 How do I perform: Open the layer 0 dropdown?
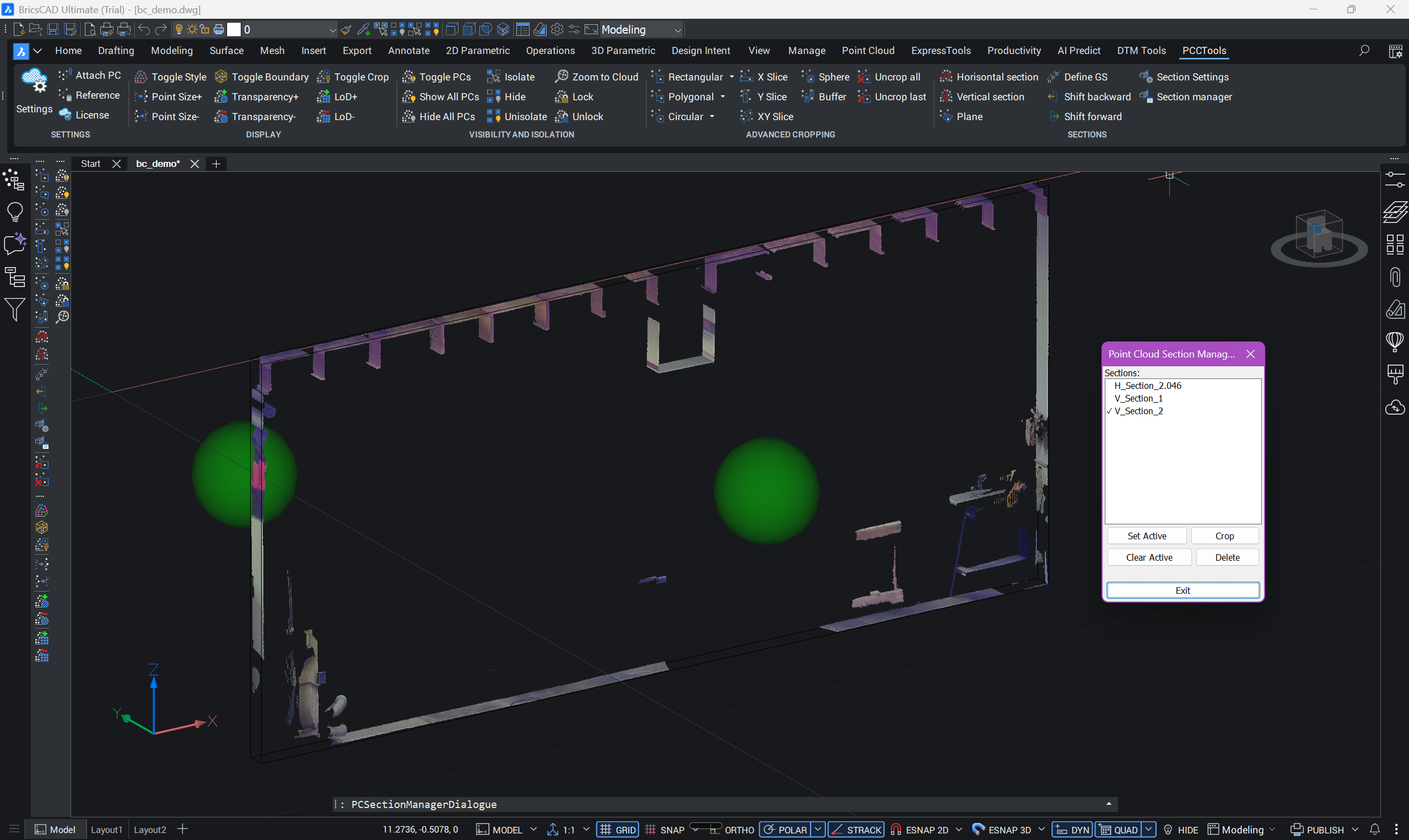[333, 30]
